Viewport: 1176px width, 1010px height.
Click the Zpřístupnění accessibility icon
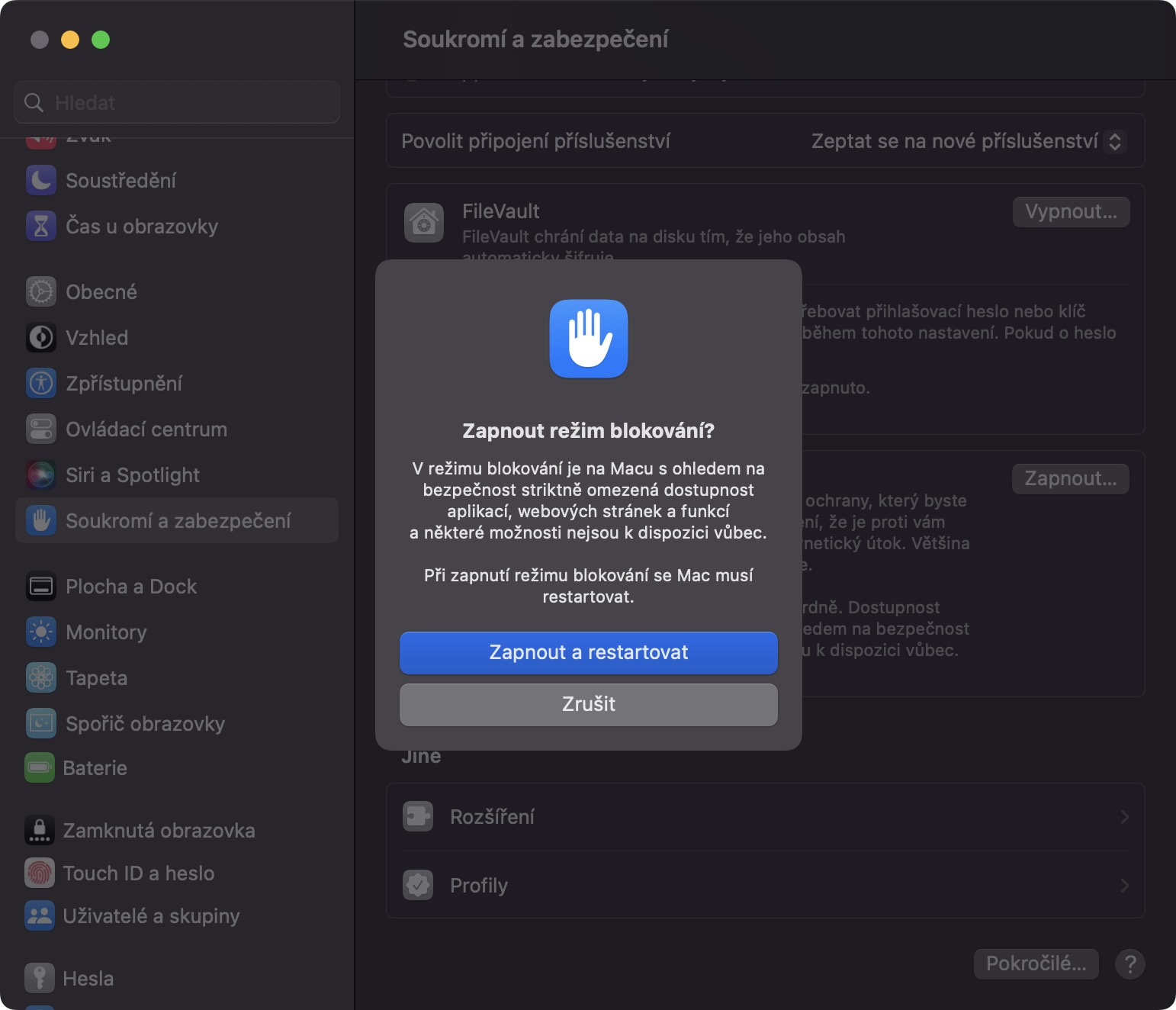tap(41, 383)
